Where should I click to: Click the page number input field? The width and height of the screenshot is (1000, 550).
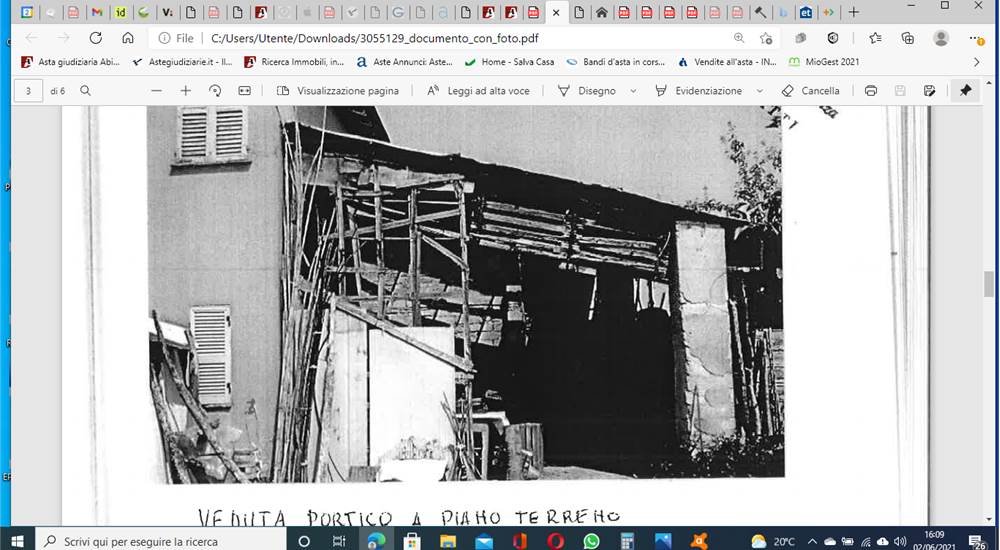coord(28,91)
